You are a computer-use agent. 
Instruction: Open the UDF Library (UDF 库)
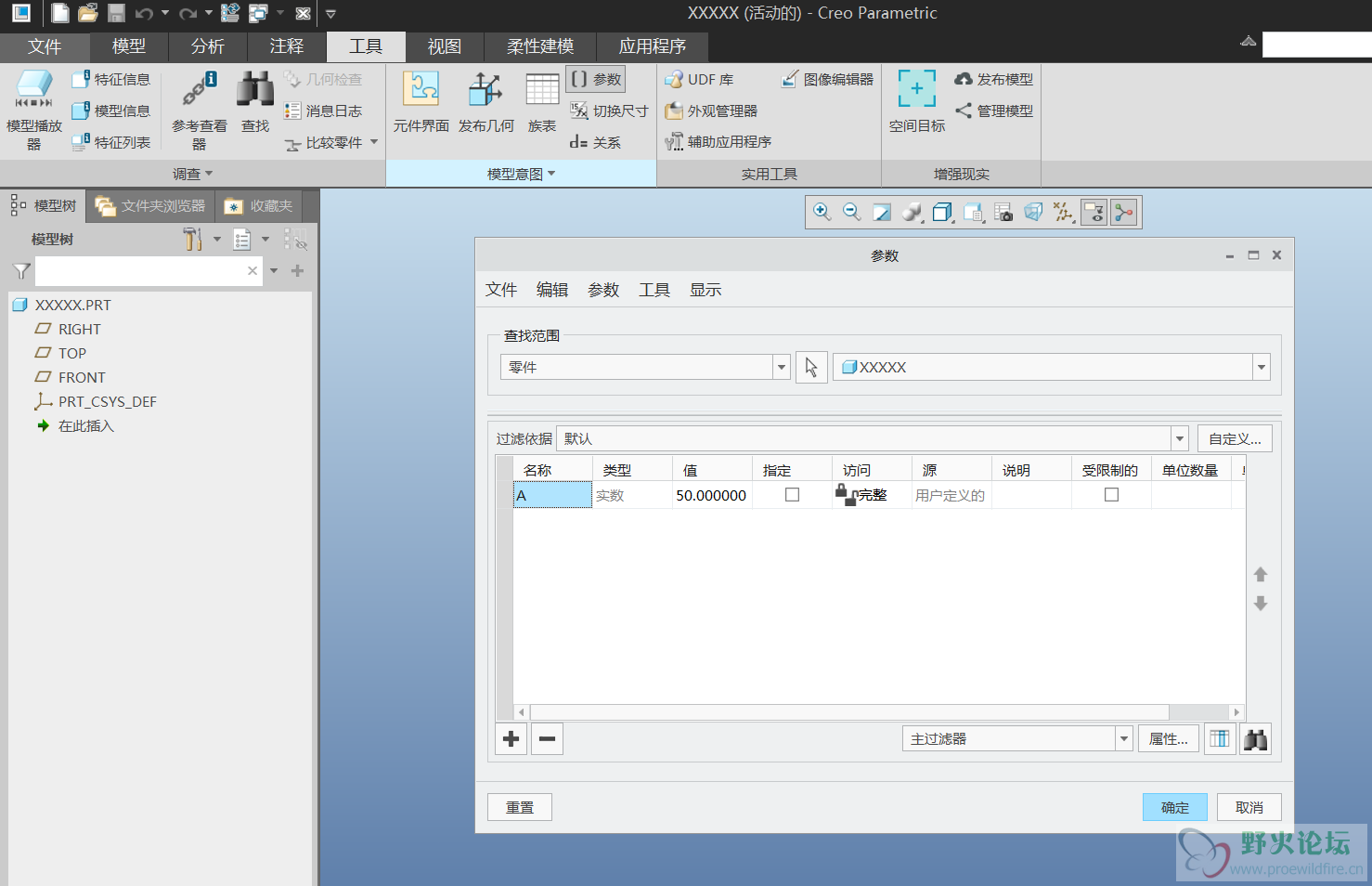pos(699,80)
